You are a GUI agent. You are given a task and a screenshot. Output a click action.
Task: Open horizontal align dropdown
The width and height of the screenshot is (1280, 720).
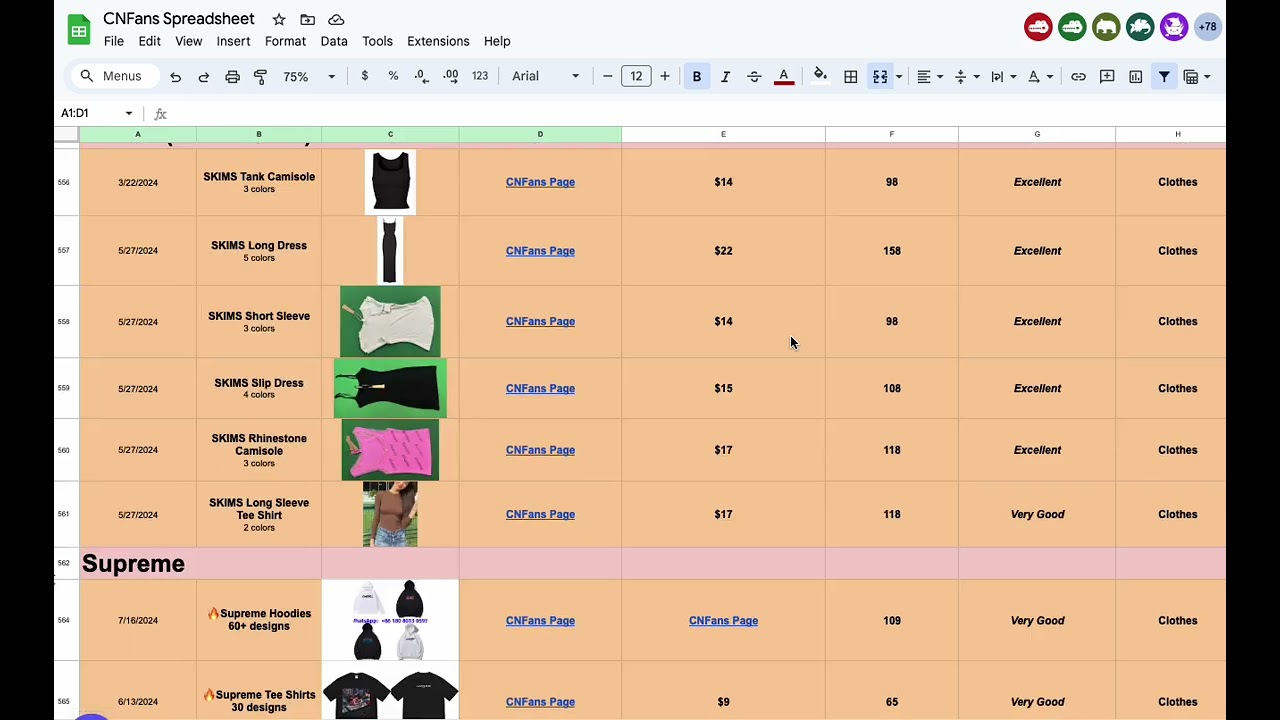click(x=930, y=77)
